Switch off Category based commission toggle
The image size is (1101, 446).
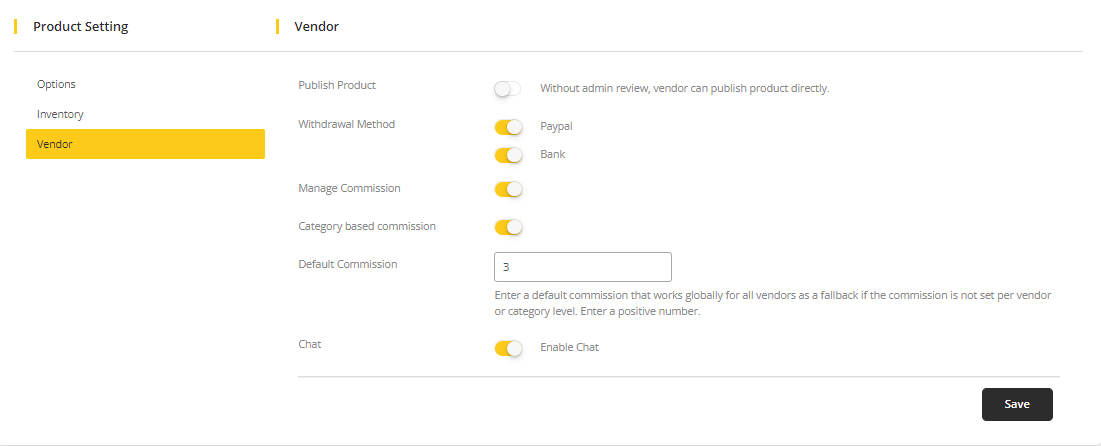(508, 227)
